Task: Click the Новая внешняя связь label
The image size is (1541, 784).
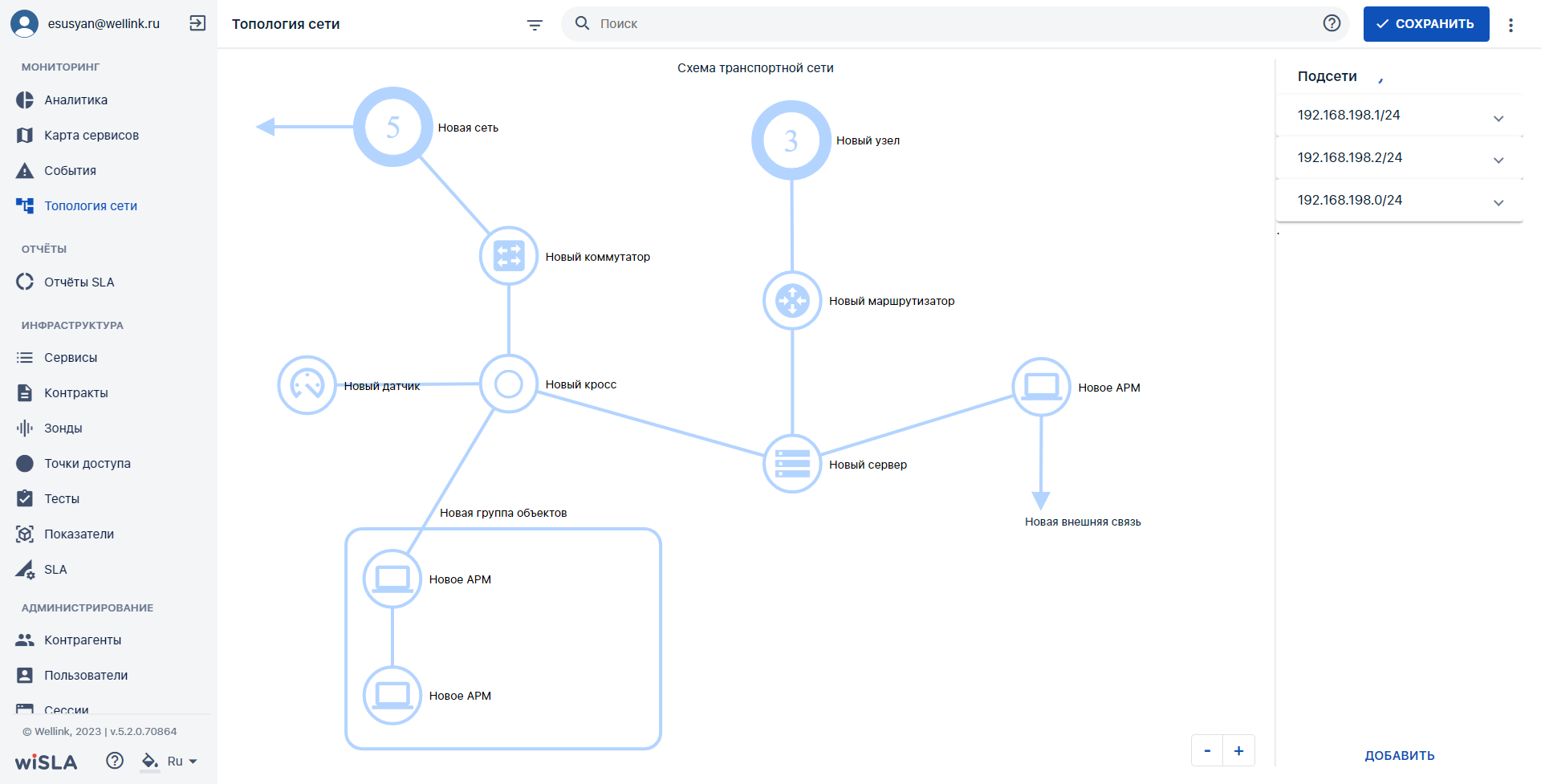Action: point(1083,522)
